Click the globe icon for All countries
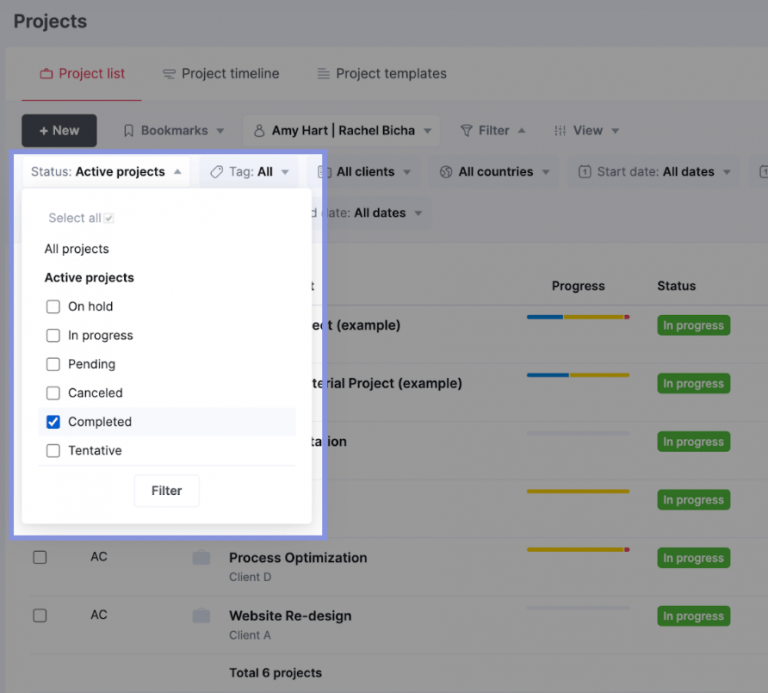 [446, 172]
